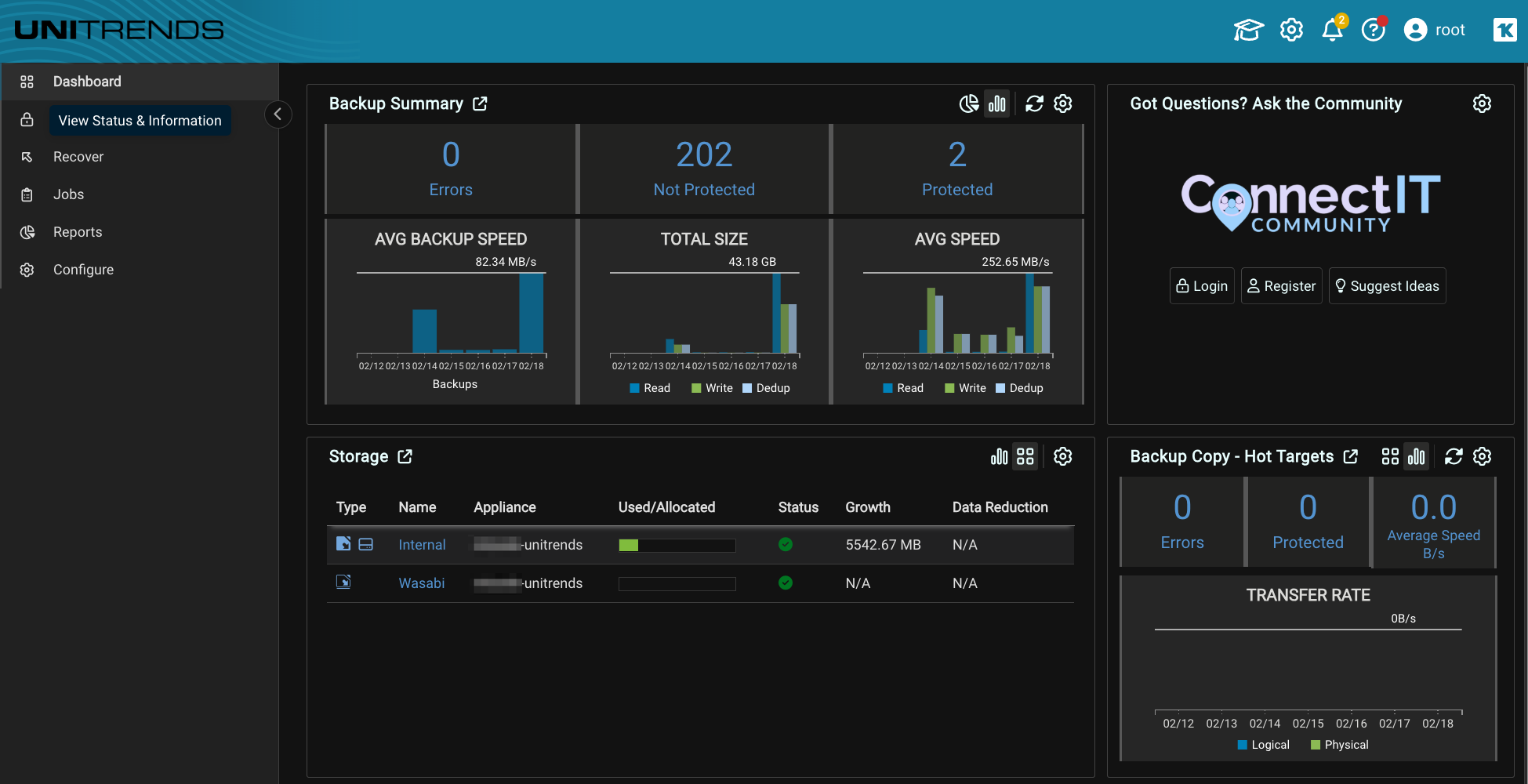The height and width of the screenshot is (784, 1528).
Task: Switch Hot Targets to grid view
Action: tap(1390, 456)
